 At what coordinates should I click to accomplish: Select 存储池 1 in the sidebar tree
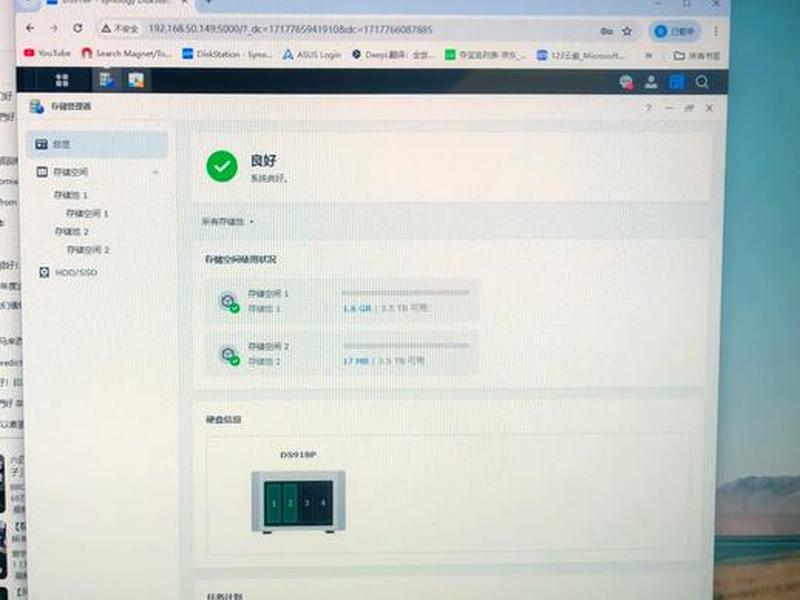pos(71,195)
